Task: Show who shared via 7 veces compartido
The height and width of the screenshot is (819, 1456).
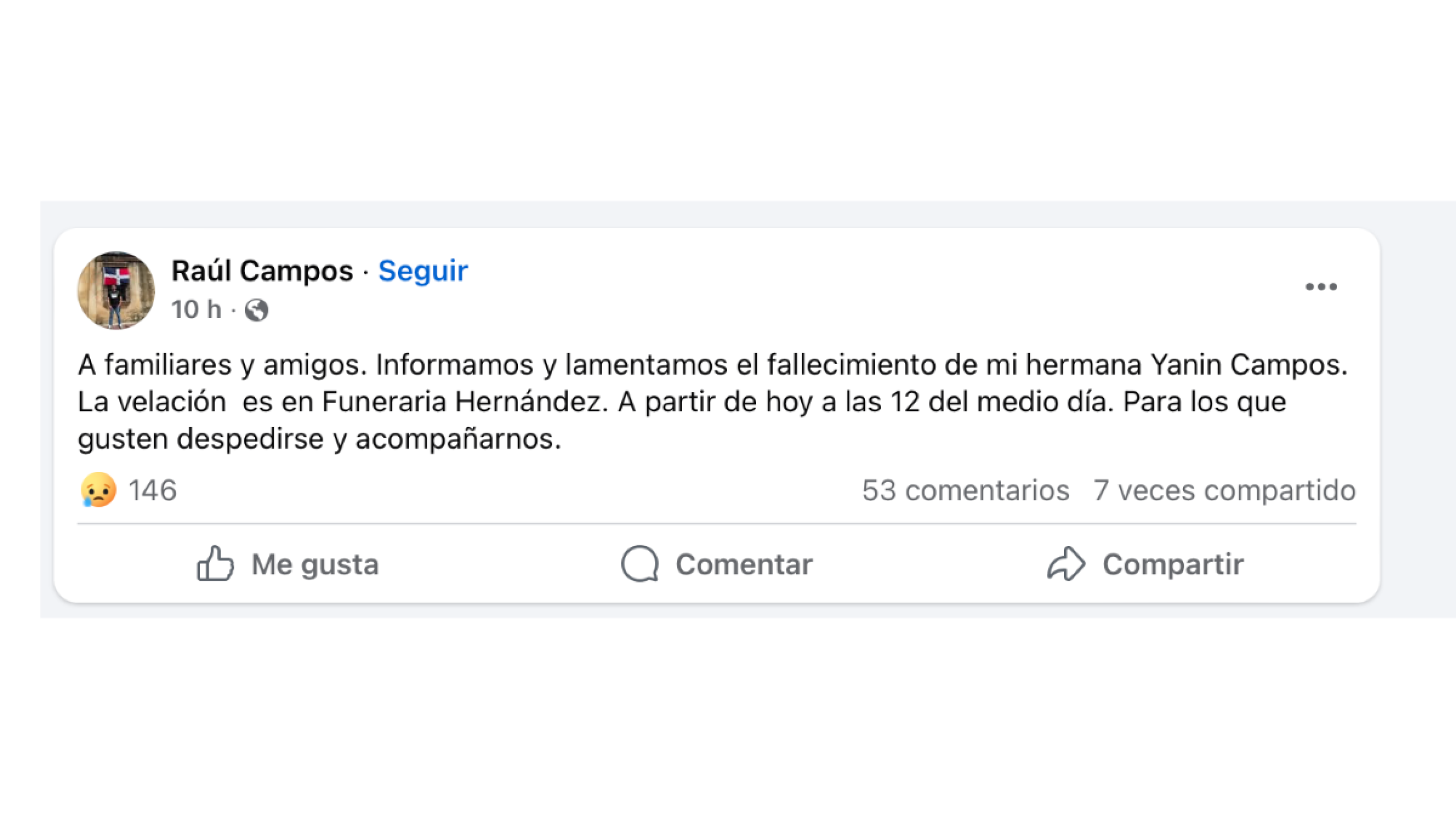Action: [1225, 490]
